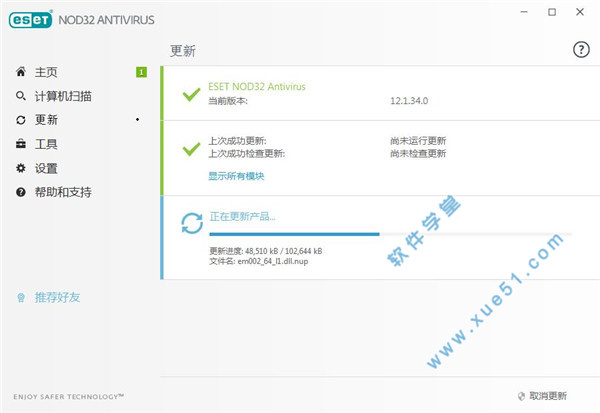
Task: Click the green notification badge on 主页
Action: click(x=141, y=72)
